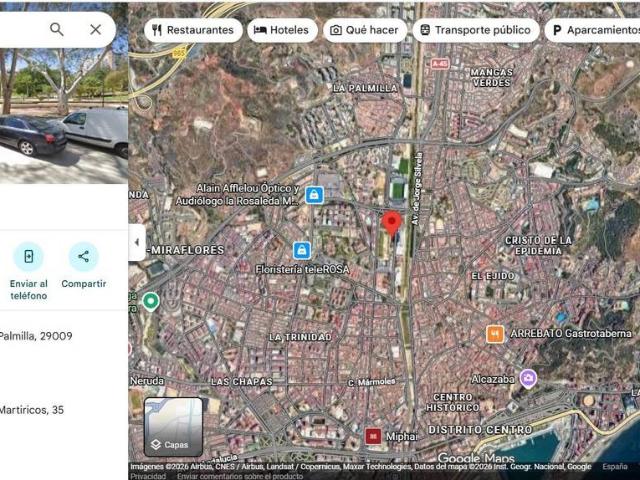Image resolution: width=640 pixels, height=480 pixels.
Task: Click the ARREBATO Gastrotaberna label text
Action: (x=571, y=334)
